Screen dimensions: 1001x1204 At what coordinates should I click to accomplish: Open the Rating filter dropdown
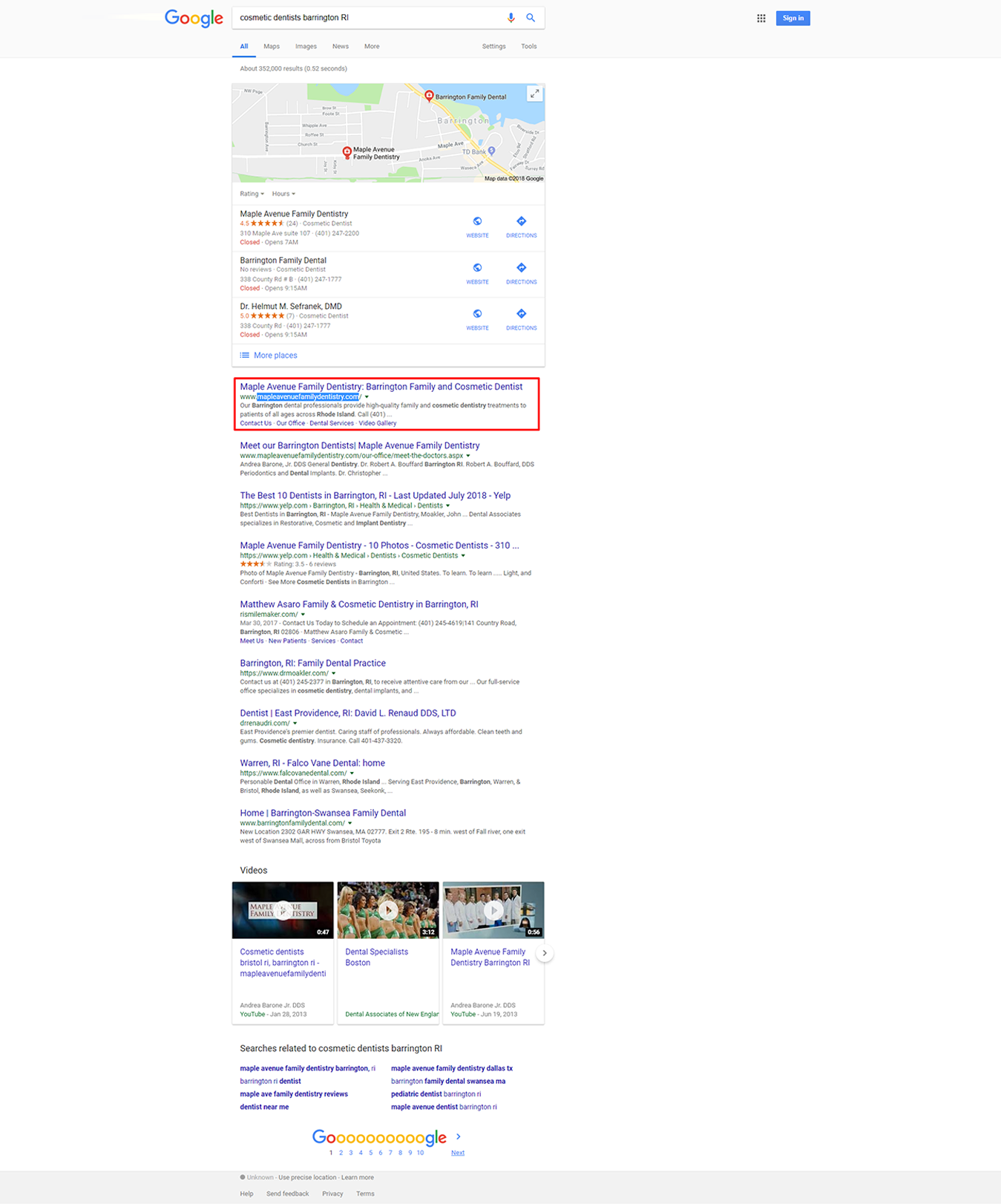point(252,194)
